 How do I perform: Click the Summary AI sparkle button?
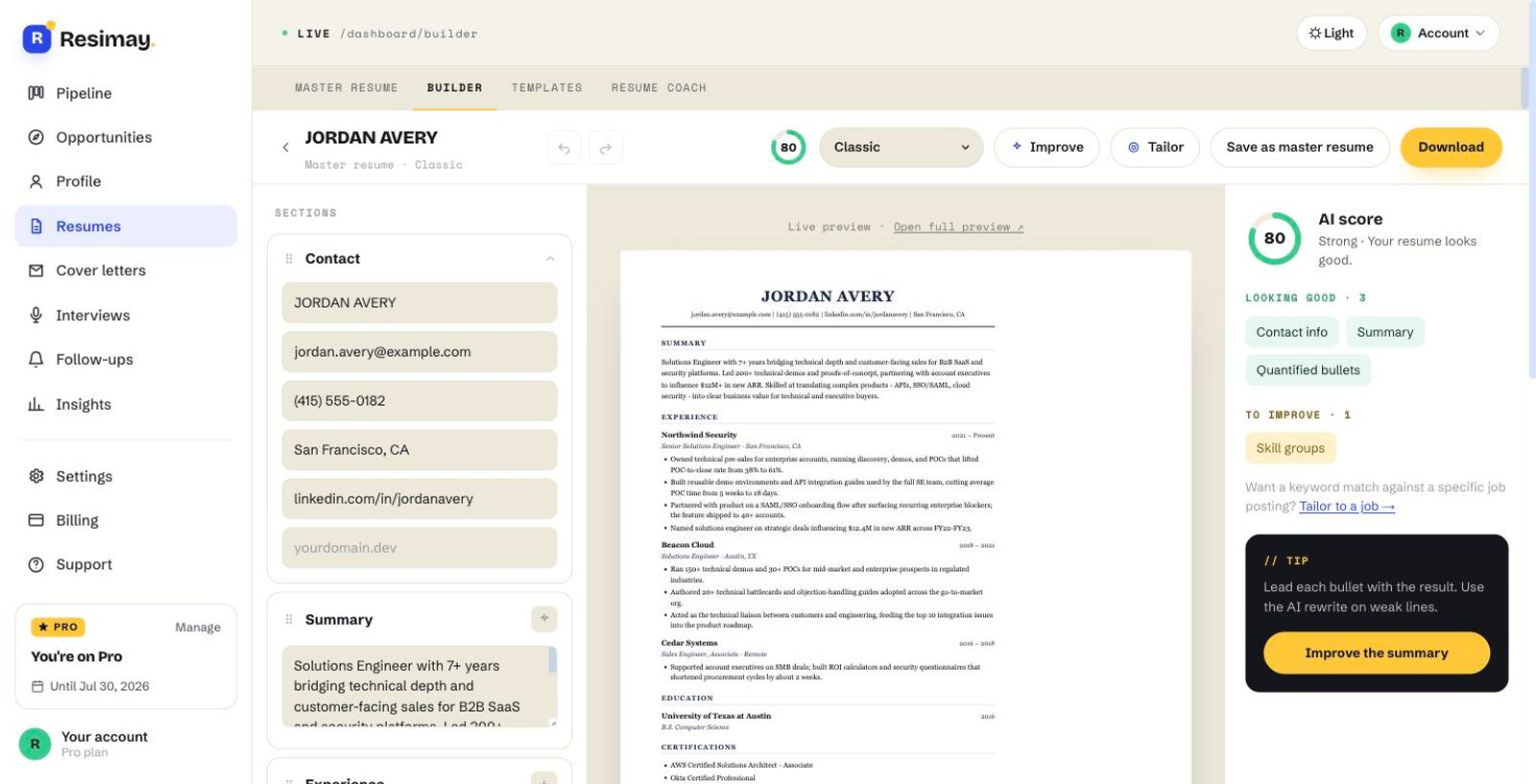tap(544, 619)
